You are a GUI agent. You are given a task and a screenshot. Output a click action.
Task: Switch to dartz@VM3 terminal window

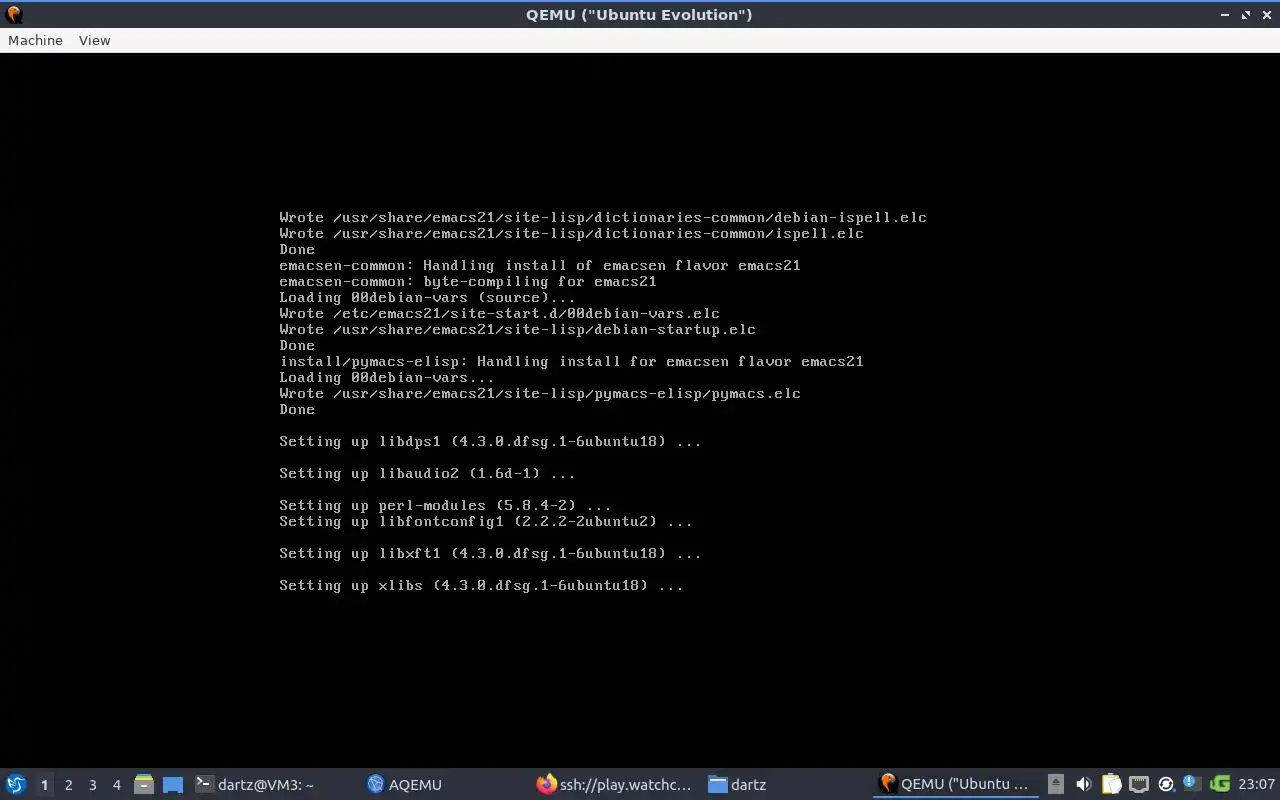tap(274, 784)
